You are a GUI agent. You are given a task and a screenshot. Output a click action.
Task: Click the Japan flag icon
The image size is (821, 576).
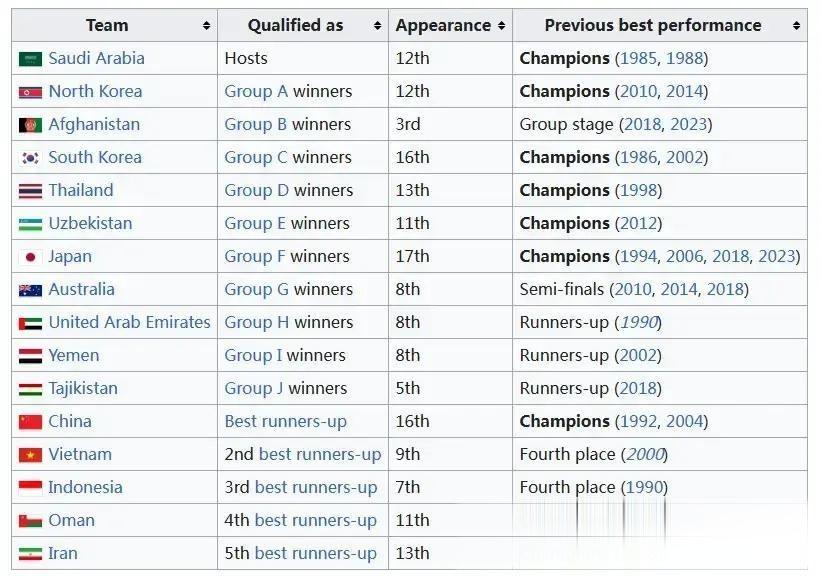30,257
